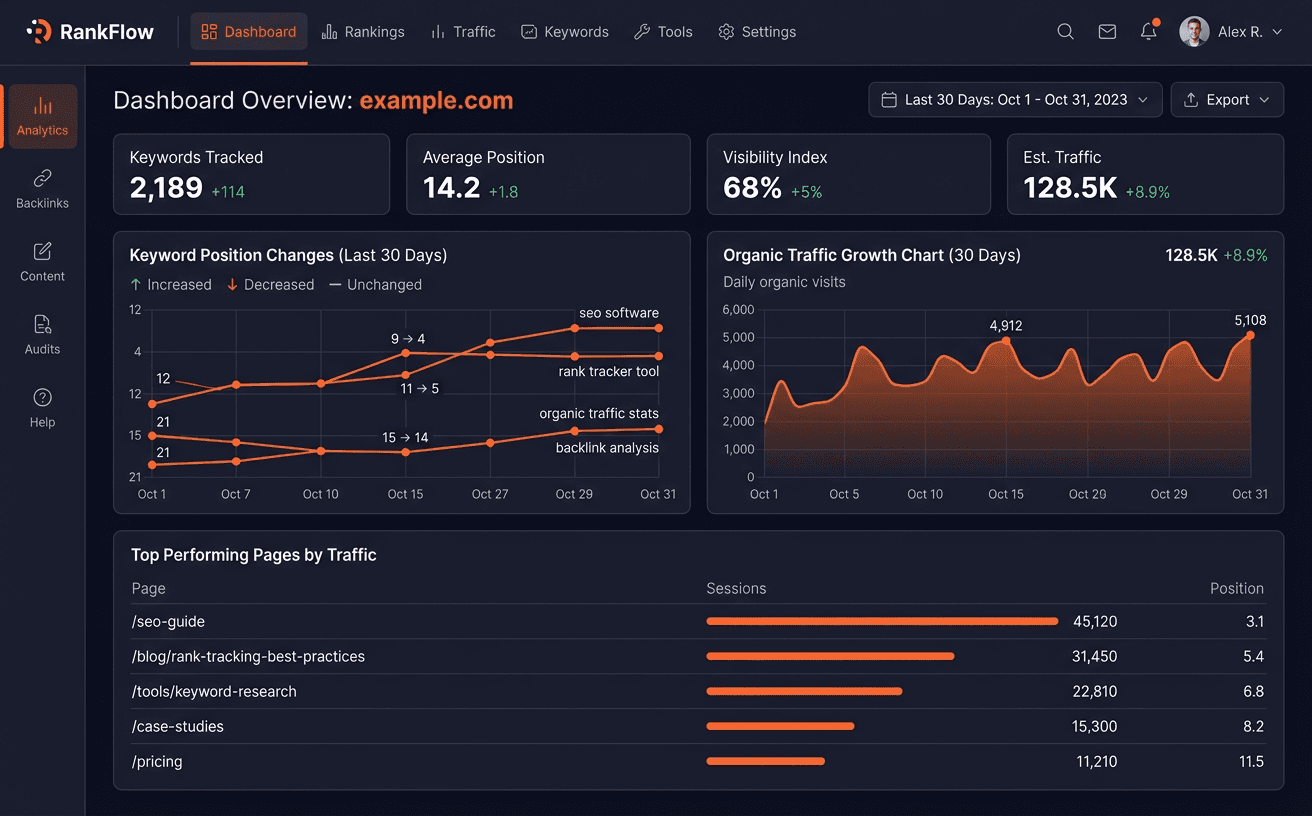Click the +5% visibility change value

click(x=806, y=192)
